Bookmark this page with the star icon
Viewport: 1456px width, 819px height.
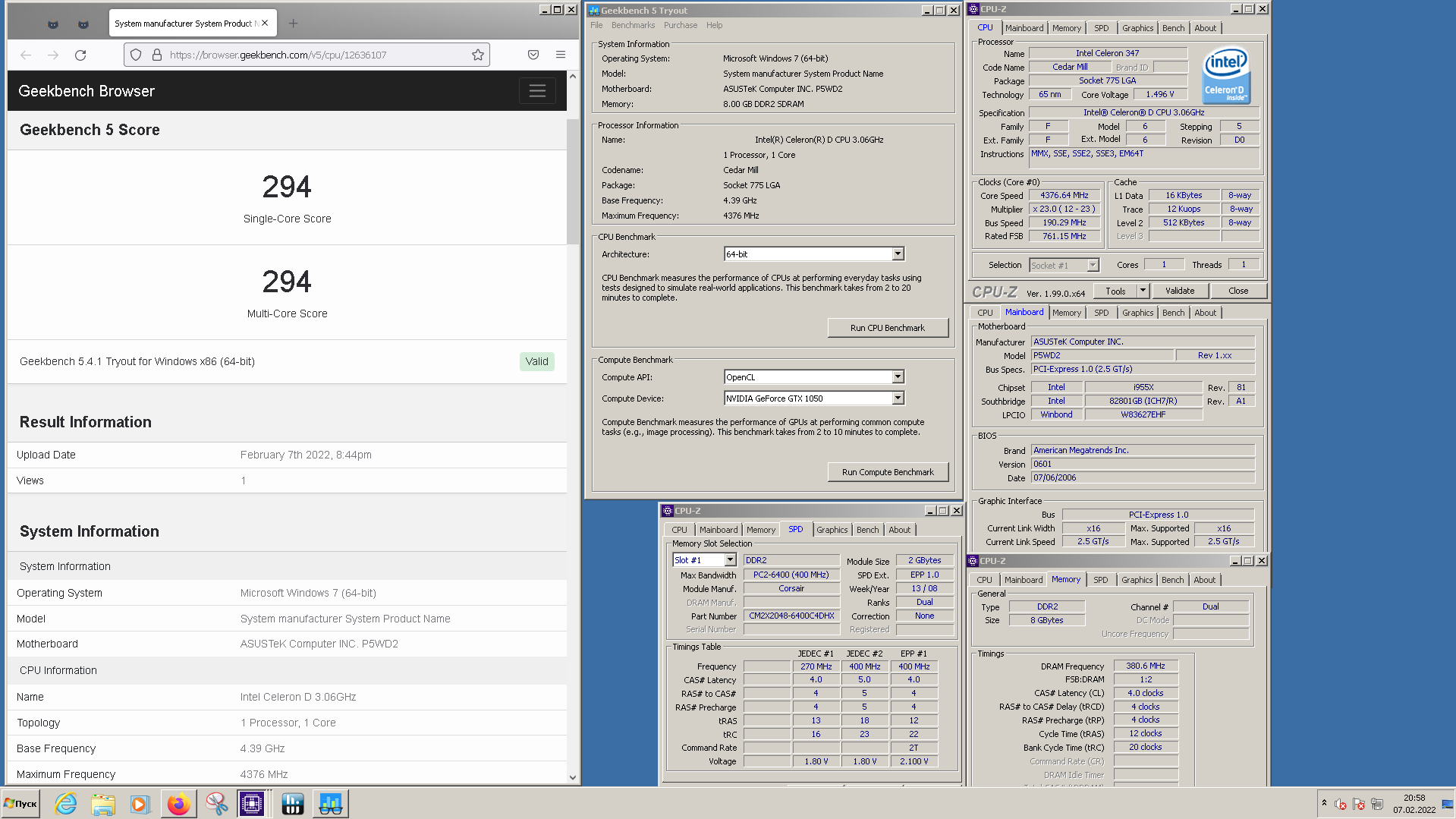coord(478,55)
